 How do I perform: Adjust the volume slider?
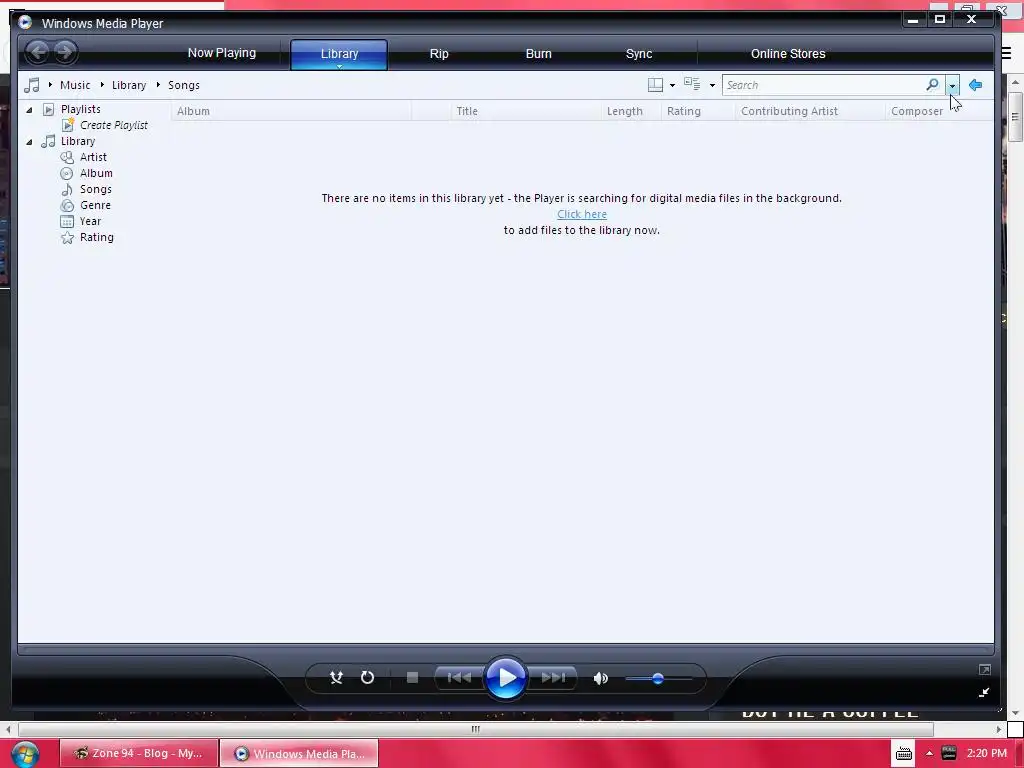(x=658, y=679)
